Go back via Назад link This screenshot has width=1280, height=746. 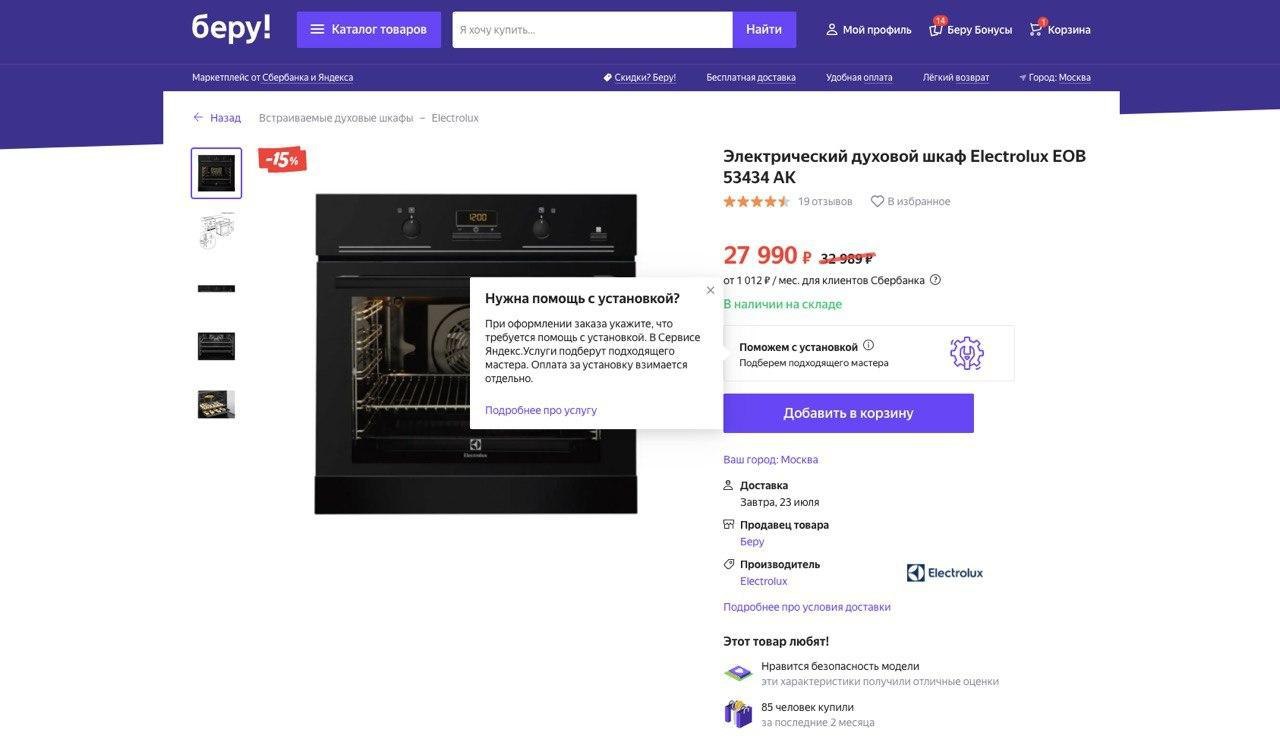click(x=217, y=118)
